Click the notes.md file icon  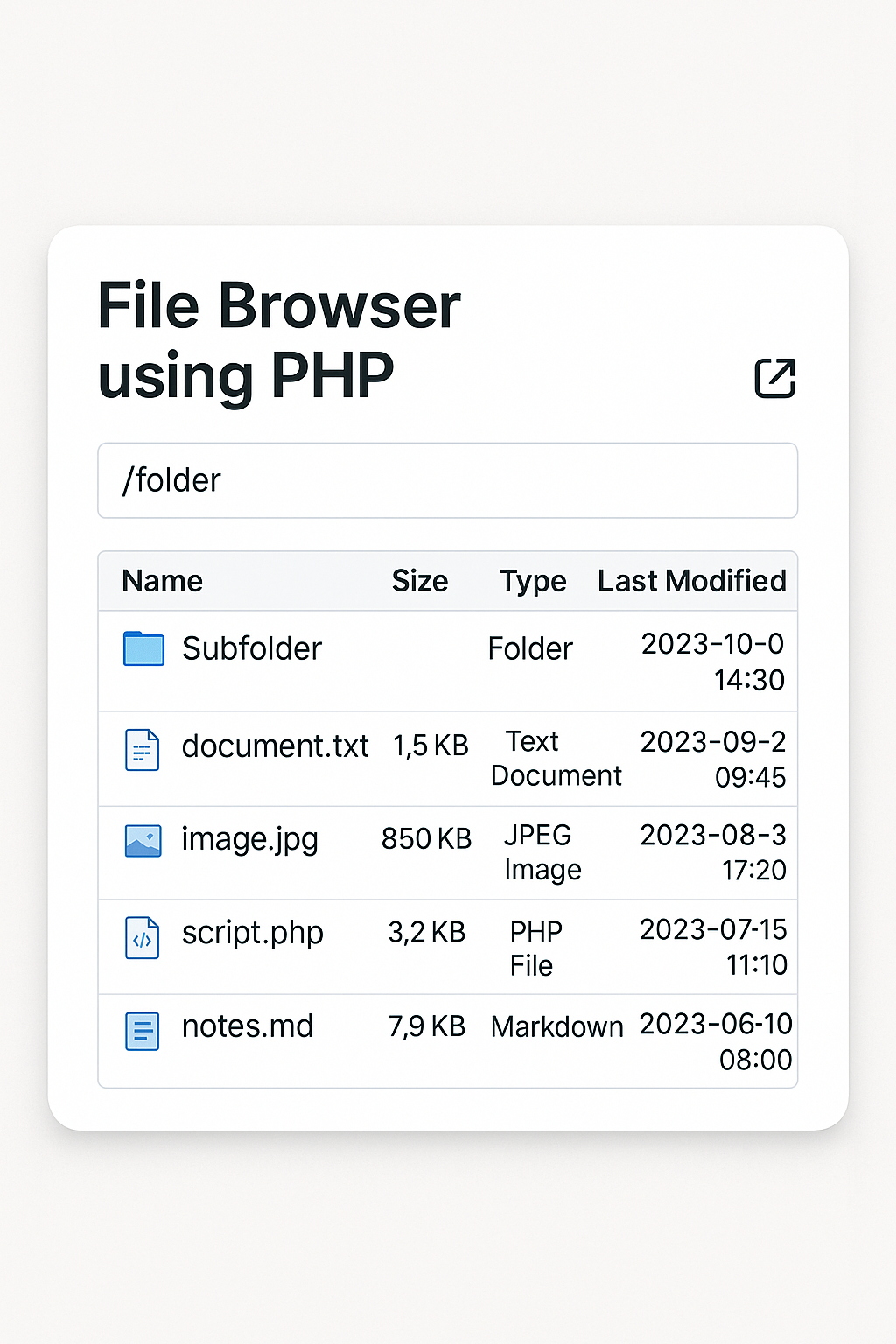click(142, 1031)
